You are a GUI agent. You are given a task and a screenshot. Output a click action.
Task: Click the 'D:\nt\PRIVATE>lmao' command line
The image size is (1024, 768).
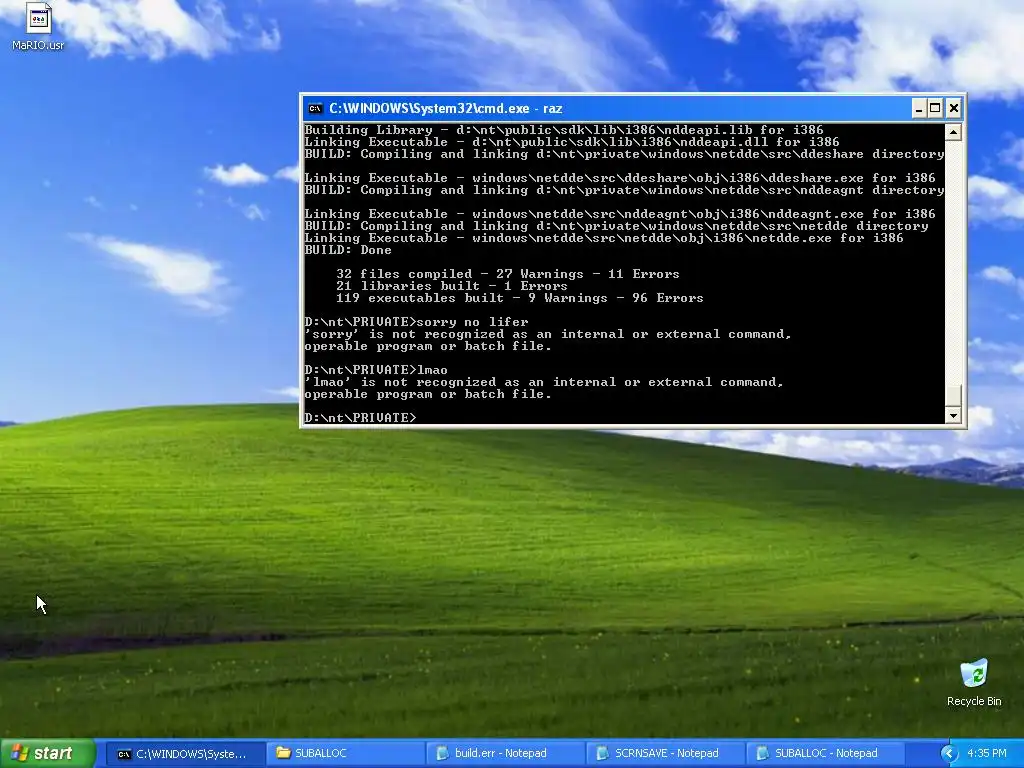coord(376,370)
